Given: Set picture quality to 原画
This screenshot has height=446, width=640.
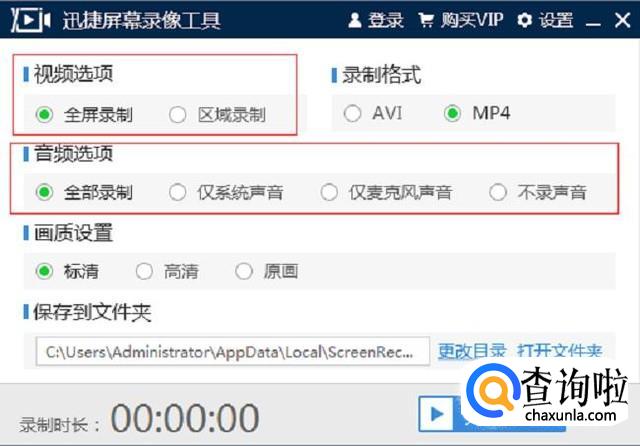Looking at the screenshot, I should pyautogui.click(x=244, y=271).
